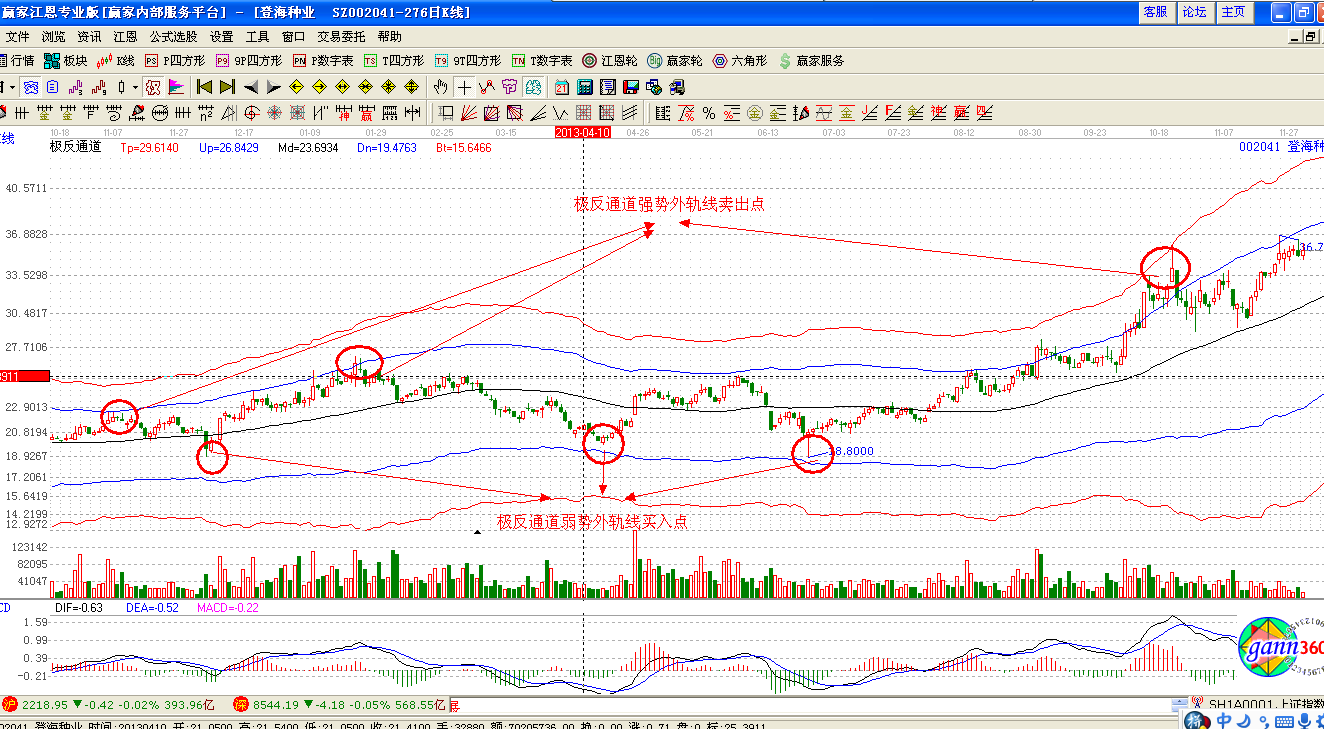Toggle the crosshair cursor button
Screen dimensions: 1324x729
click(x=464, y=87)
